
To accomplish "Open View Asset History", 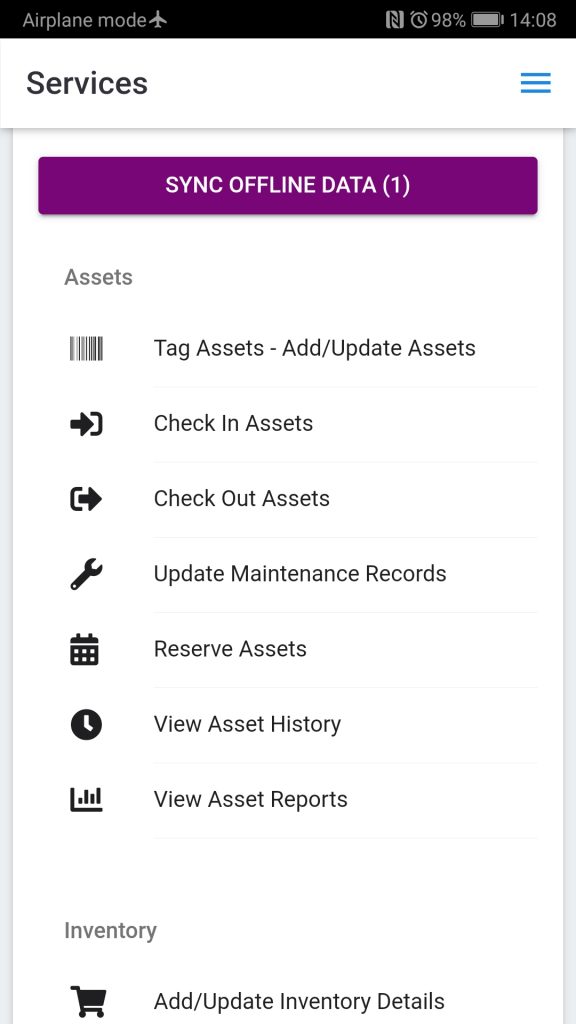I will pos(248,724).
